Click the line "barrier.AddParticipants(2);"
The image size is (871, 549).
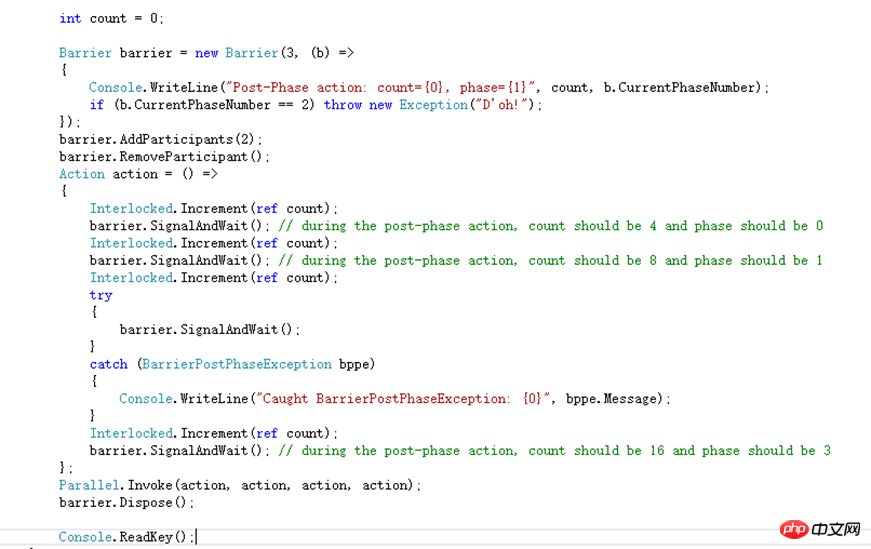pyautogui.click(x=161, y=139)
